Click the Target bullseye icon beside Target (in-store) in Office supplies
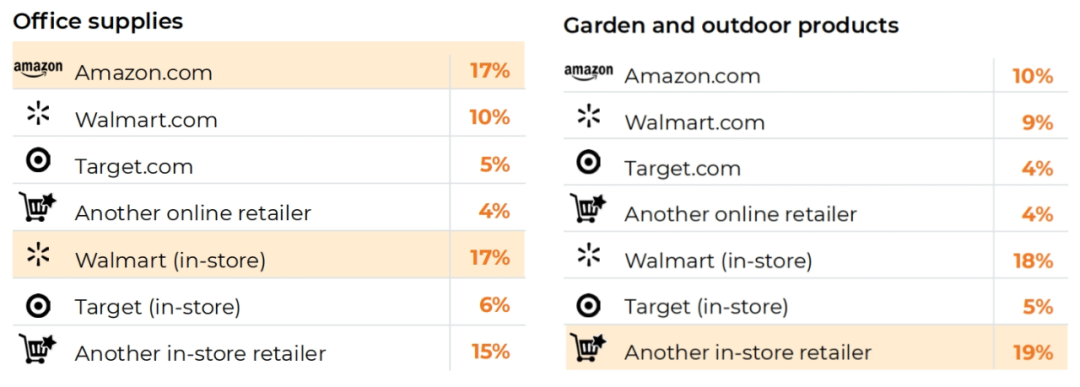The height and width of the screenshot is (387, 1080). [x=38, y=305]
